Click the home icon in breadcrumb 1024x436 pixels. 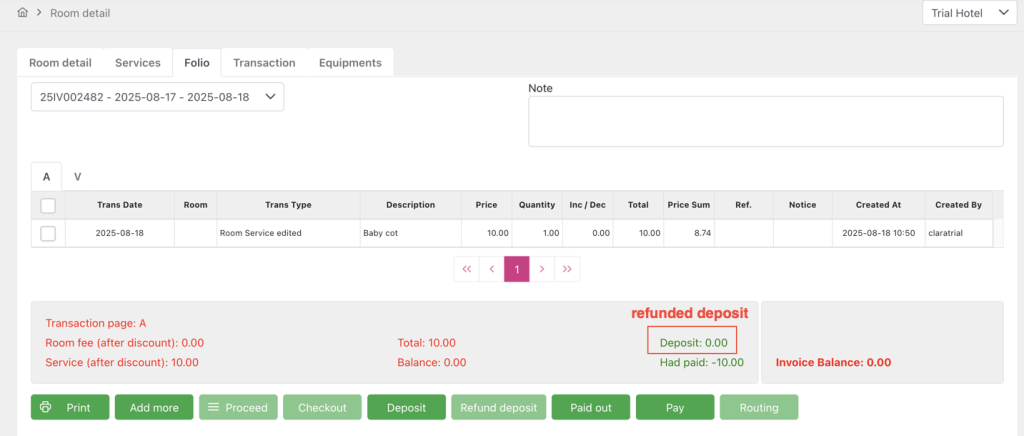tap(23, 13)
